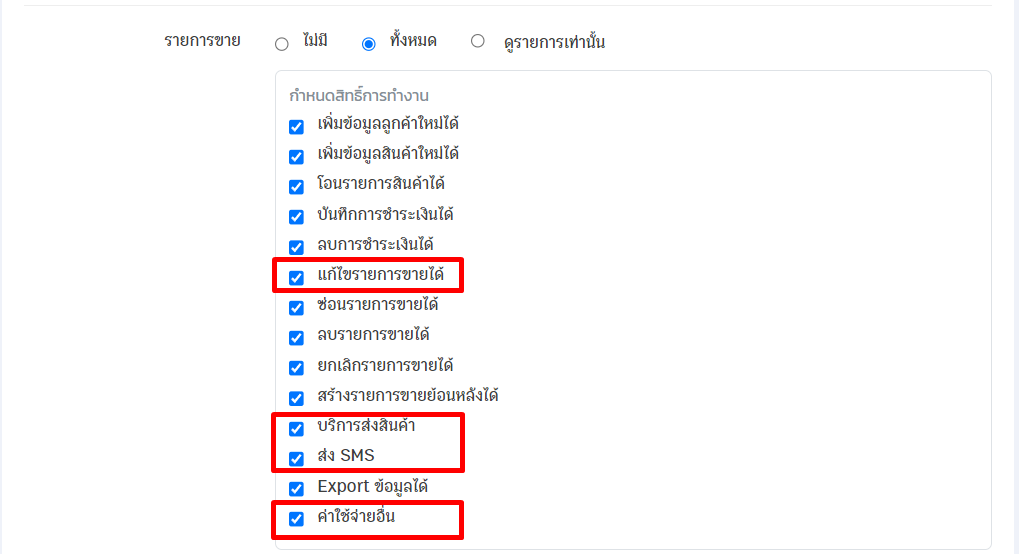Uncheck บริการส่งสินค้า checkbox
Screen dimensions: 1019x554
pyautogui.click(x=296, y=429)
